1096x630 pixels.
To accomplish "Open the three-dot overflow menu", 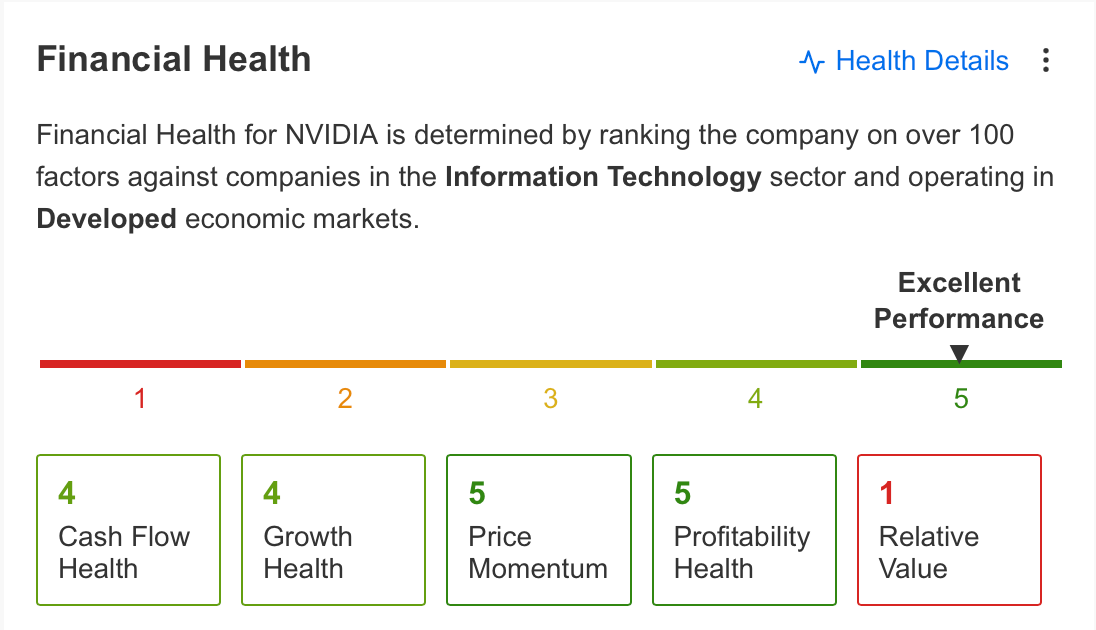I will point(1045,61).
